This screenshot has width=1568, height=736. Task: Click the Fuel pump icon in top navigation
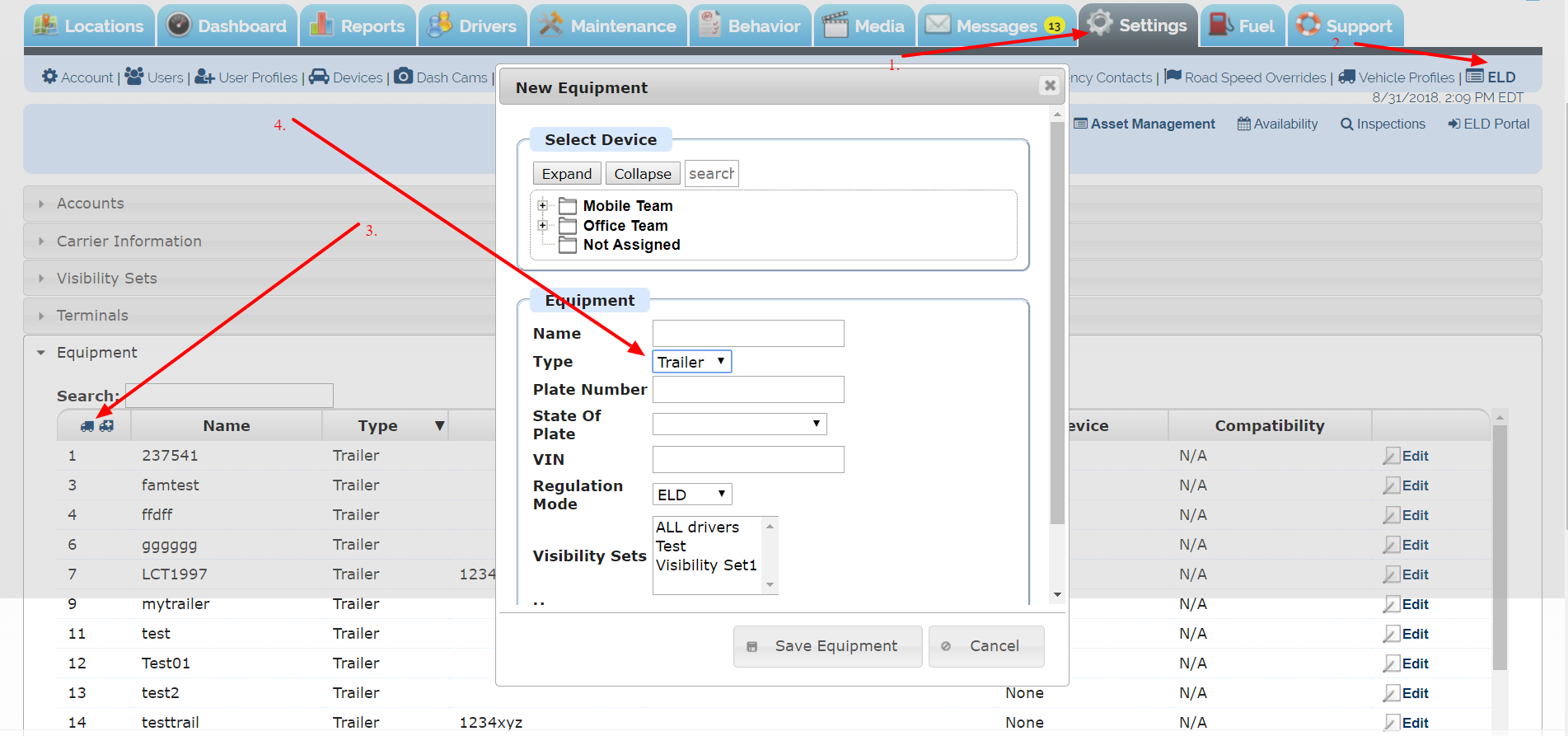pyautogui.click(x=1221, y=25)
